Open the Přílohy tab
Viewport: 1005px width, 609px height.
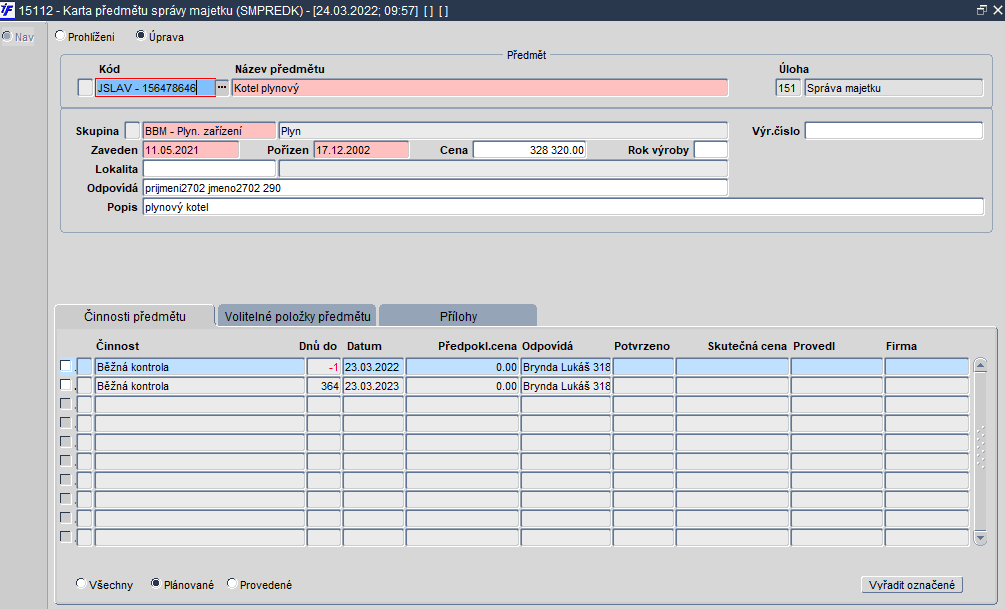click(458, 316)
